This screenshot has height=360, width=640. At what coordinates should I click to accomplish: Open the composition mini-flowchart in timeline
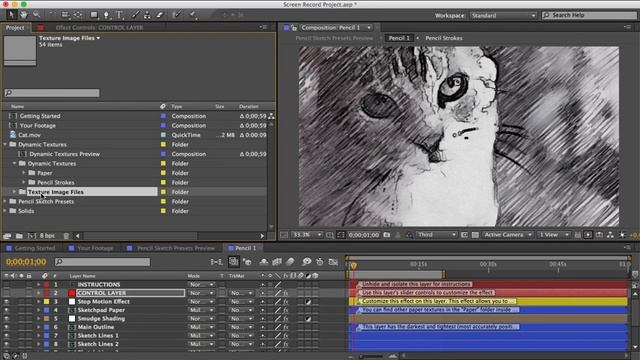click(x=216, y=262)
